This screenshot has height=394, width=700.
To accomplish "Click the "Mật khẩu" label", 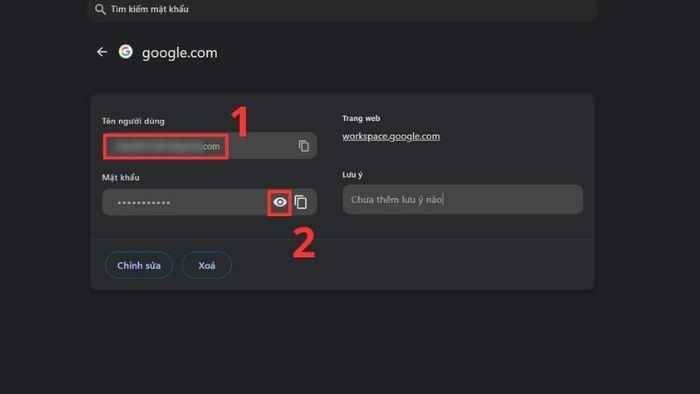I will pos(121,178).
